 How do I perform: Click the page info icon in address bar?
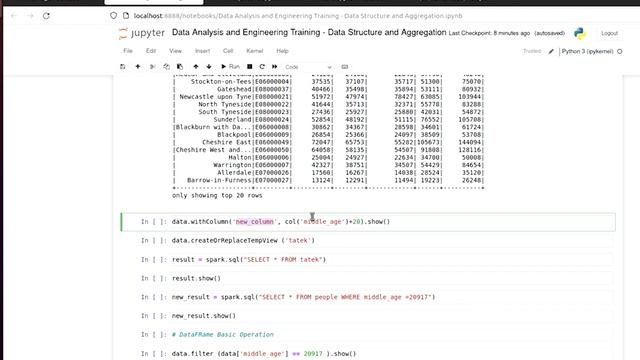126,16
